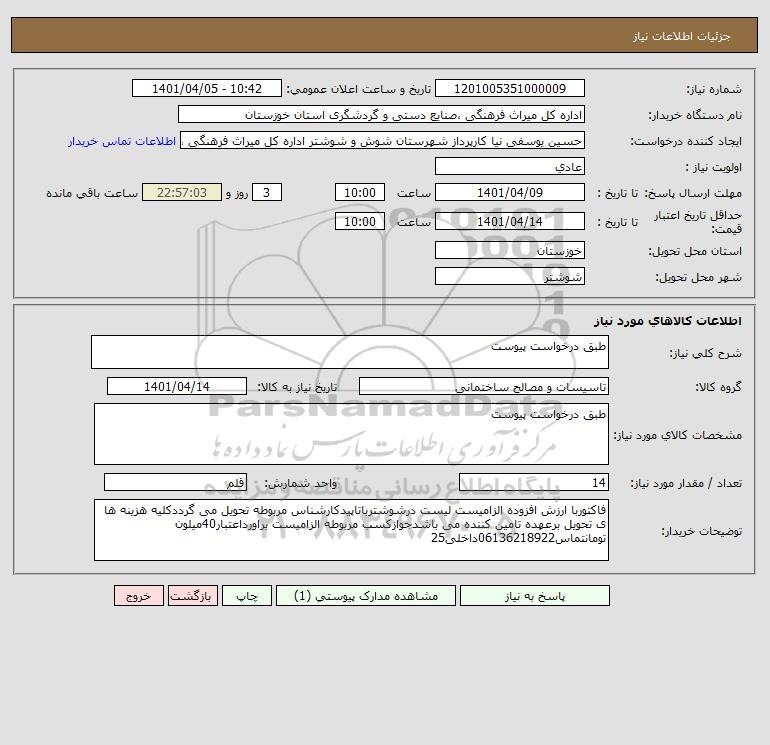The image size is (770, 745).
Task: Click the توضیحات خریدار description text area
Action: pos(351,530)
